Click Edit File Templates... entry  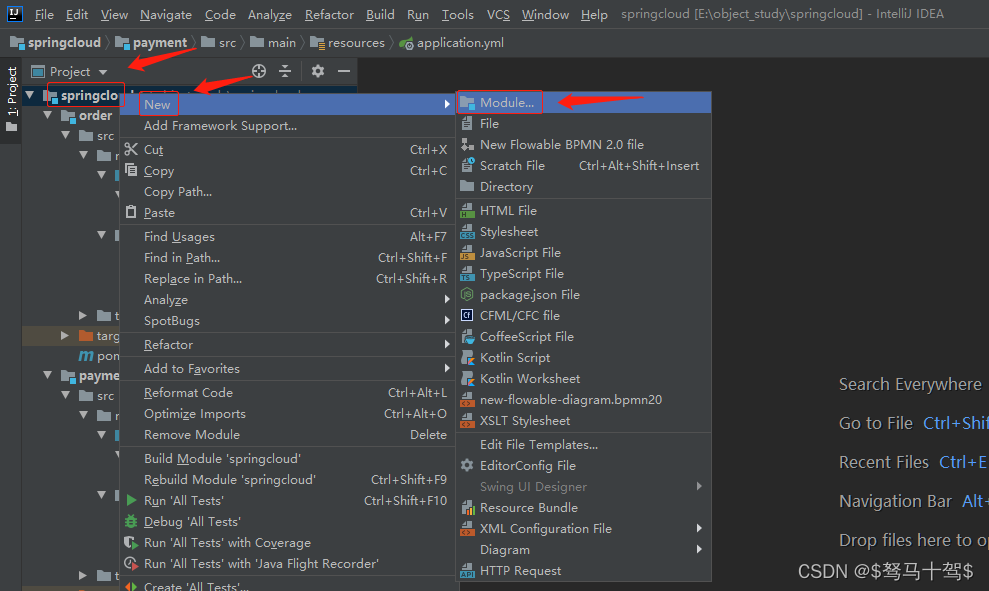point(584,445)
